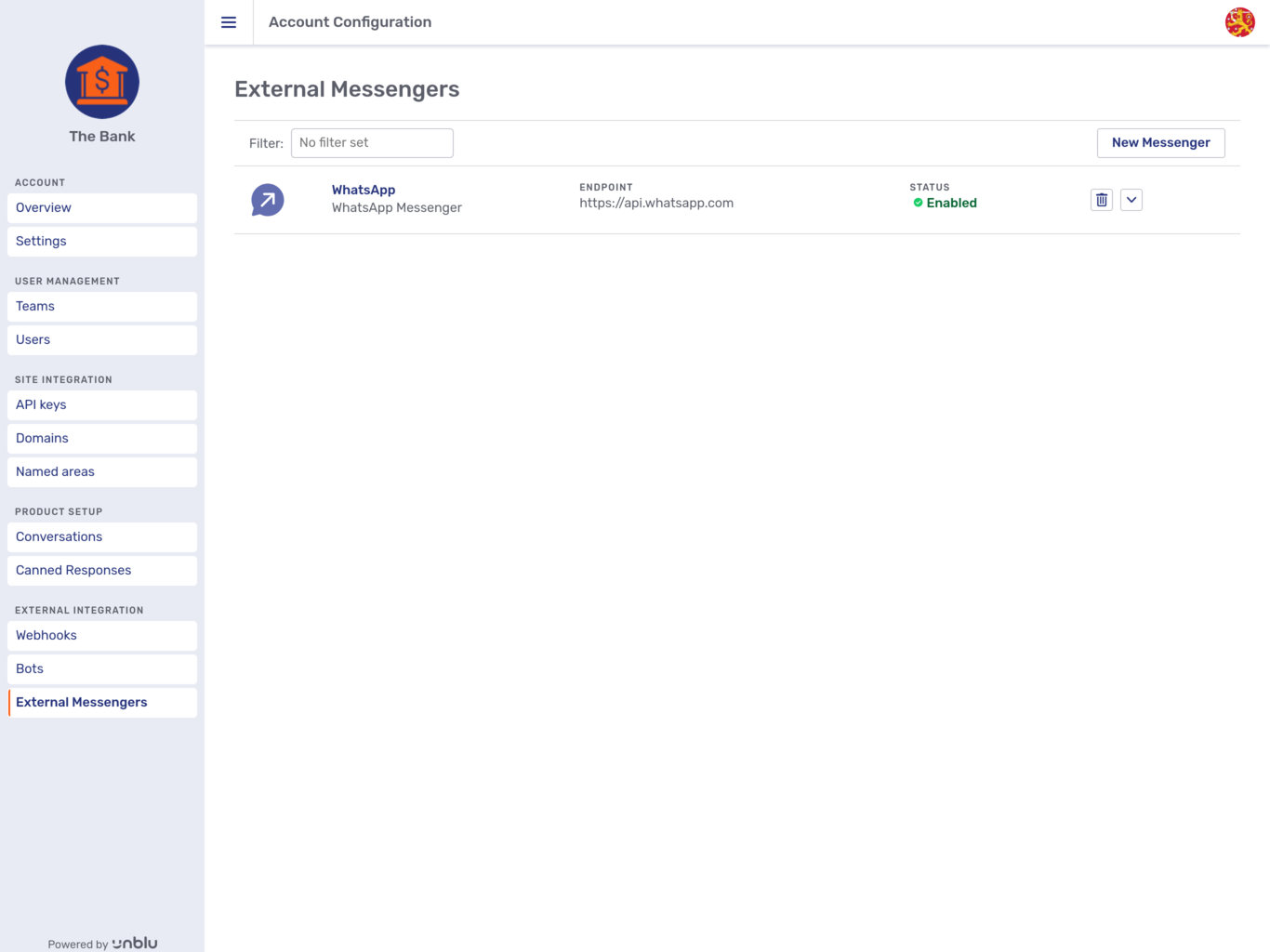Switch to the Settings section
Image resolution: width=1270 pixels, height=952 pixels.
[x=40, y=241]
